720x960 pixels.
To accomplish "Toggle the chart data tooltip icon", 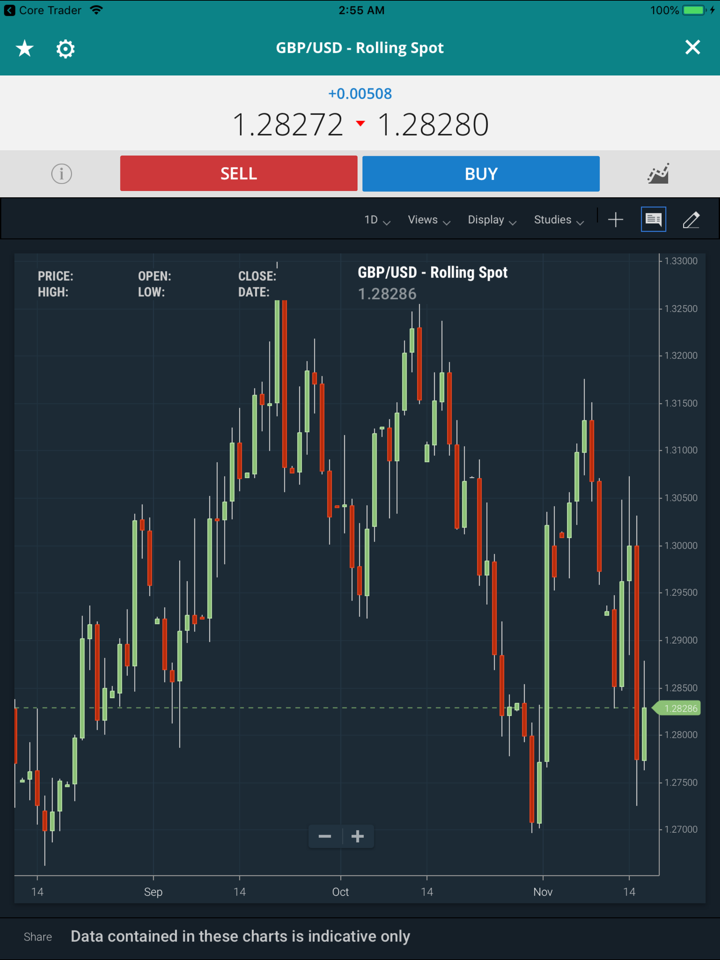I will click(653, 220).
